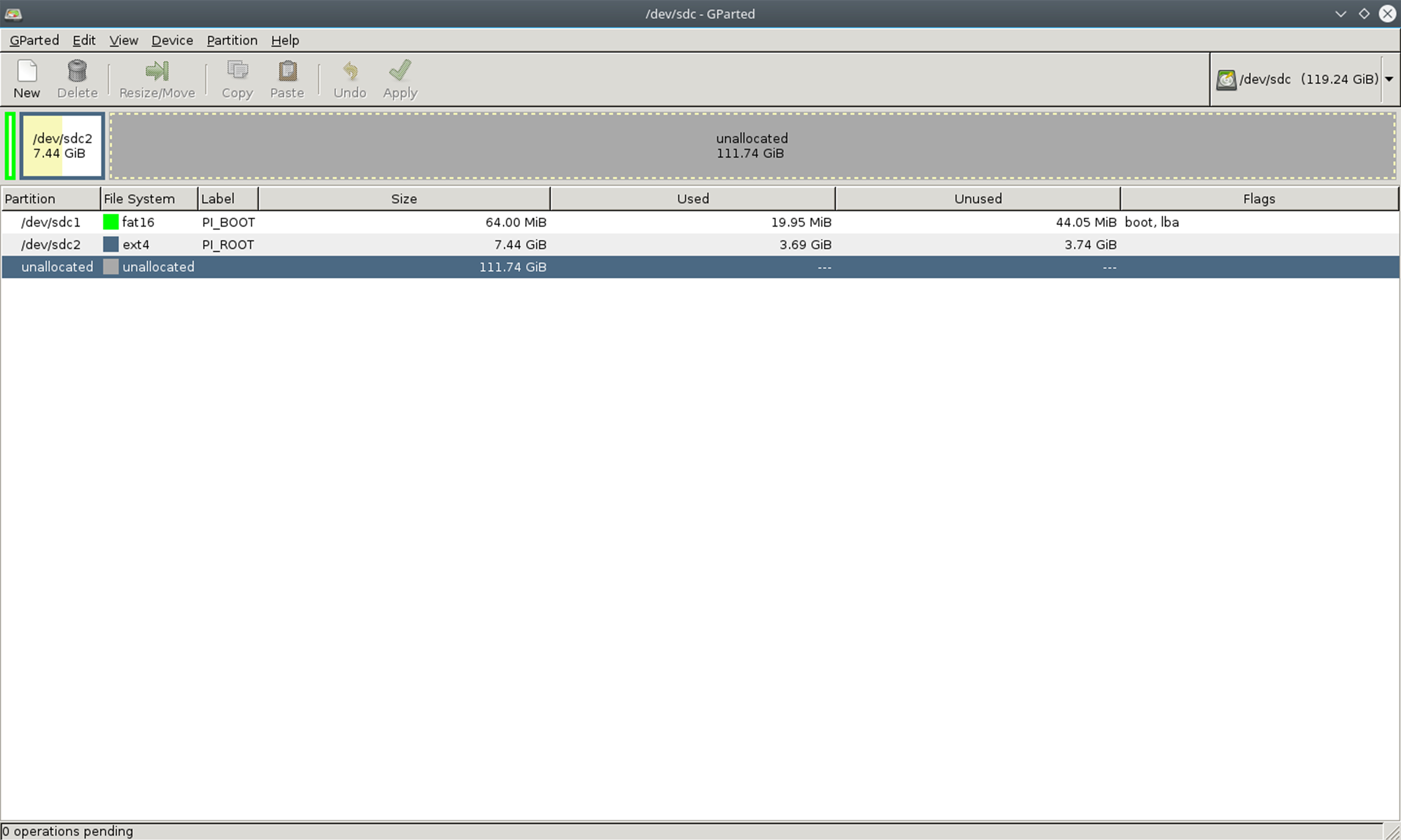Screen dimensions: 1401x840
Task: Click the 7.44 GiB size cell in table
Action: click(520, 244)
